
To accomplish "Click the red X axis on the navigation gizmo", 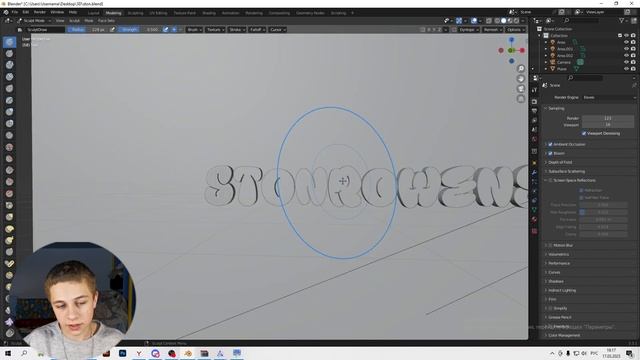I will (x=522, y=50).
